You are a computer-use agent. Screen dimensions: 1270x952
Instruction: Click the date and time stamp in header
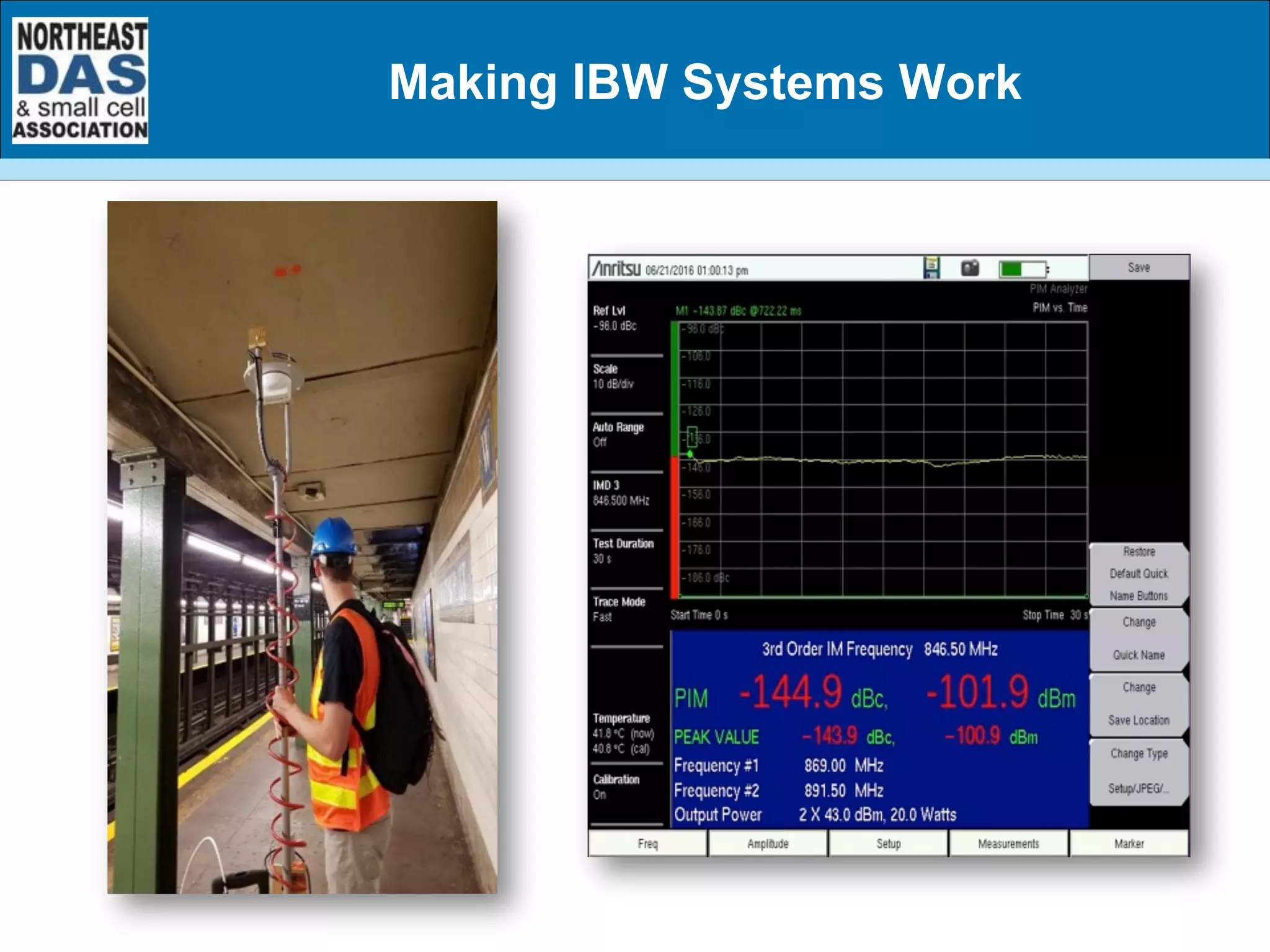(x=696, y=271)
